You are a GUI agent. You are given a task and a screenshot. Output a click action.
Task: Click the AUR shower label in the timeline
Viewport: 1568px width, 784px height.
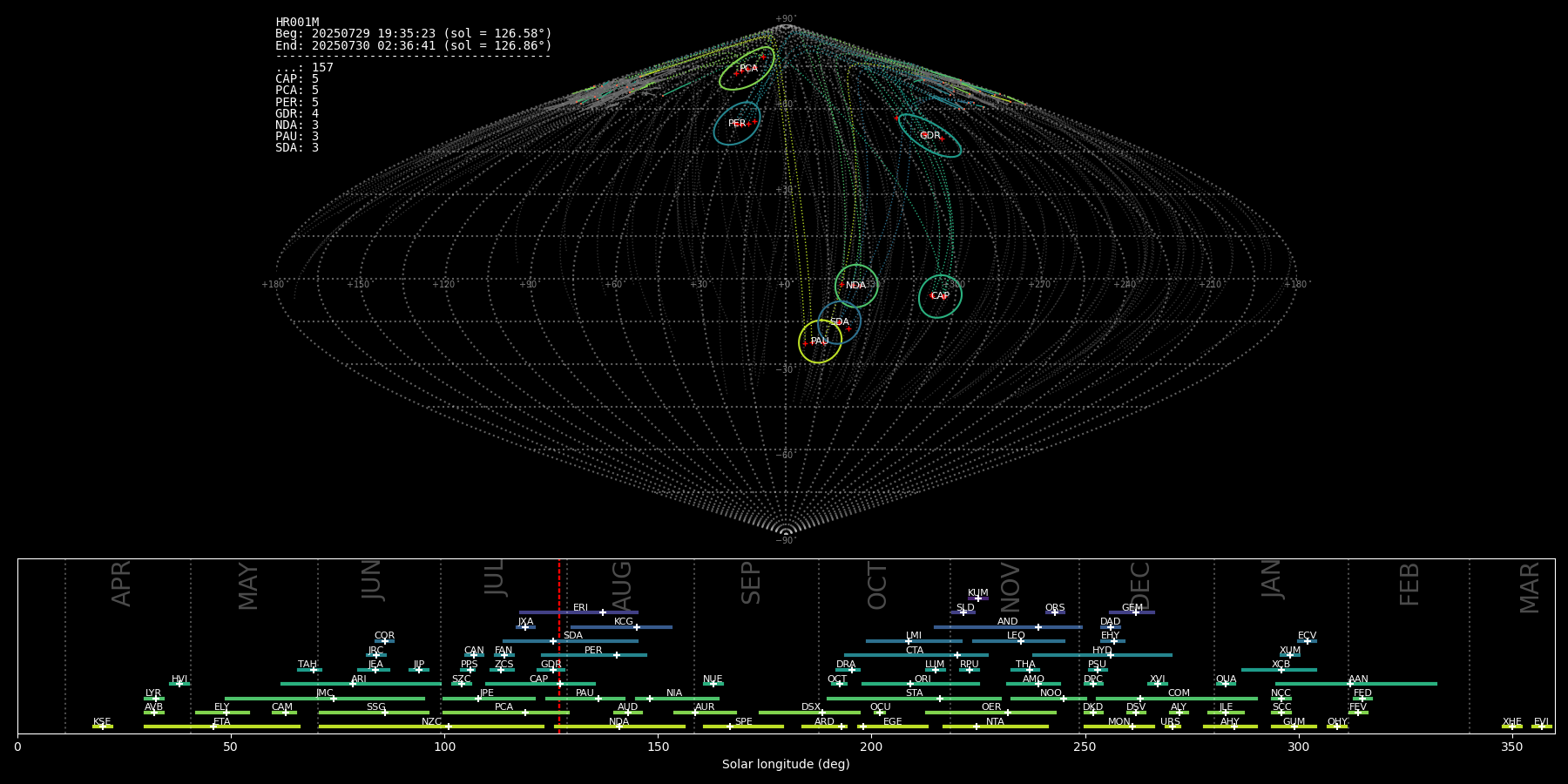(705, 707)
